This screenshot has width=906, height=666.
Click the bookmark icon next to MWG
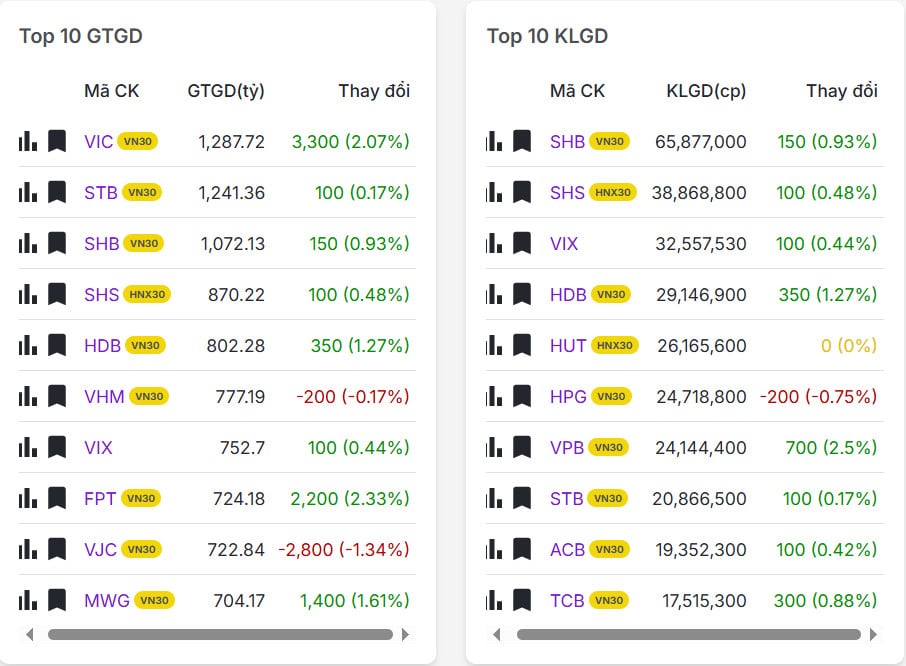point(56,600)
